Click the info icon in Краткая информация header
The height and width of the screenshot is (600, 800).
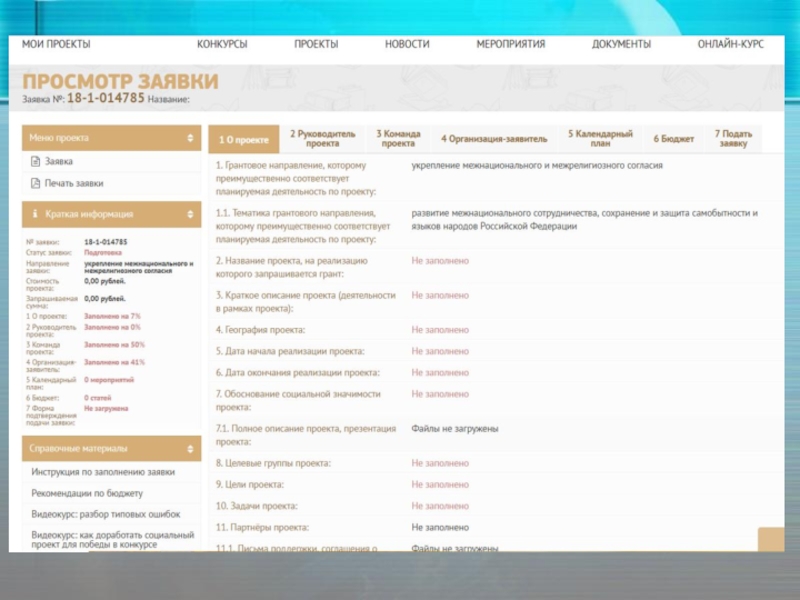(x=35, y=214)
